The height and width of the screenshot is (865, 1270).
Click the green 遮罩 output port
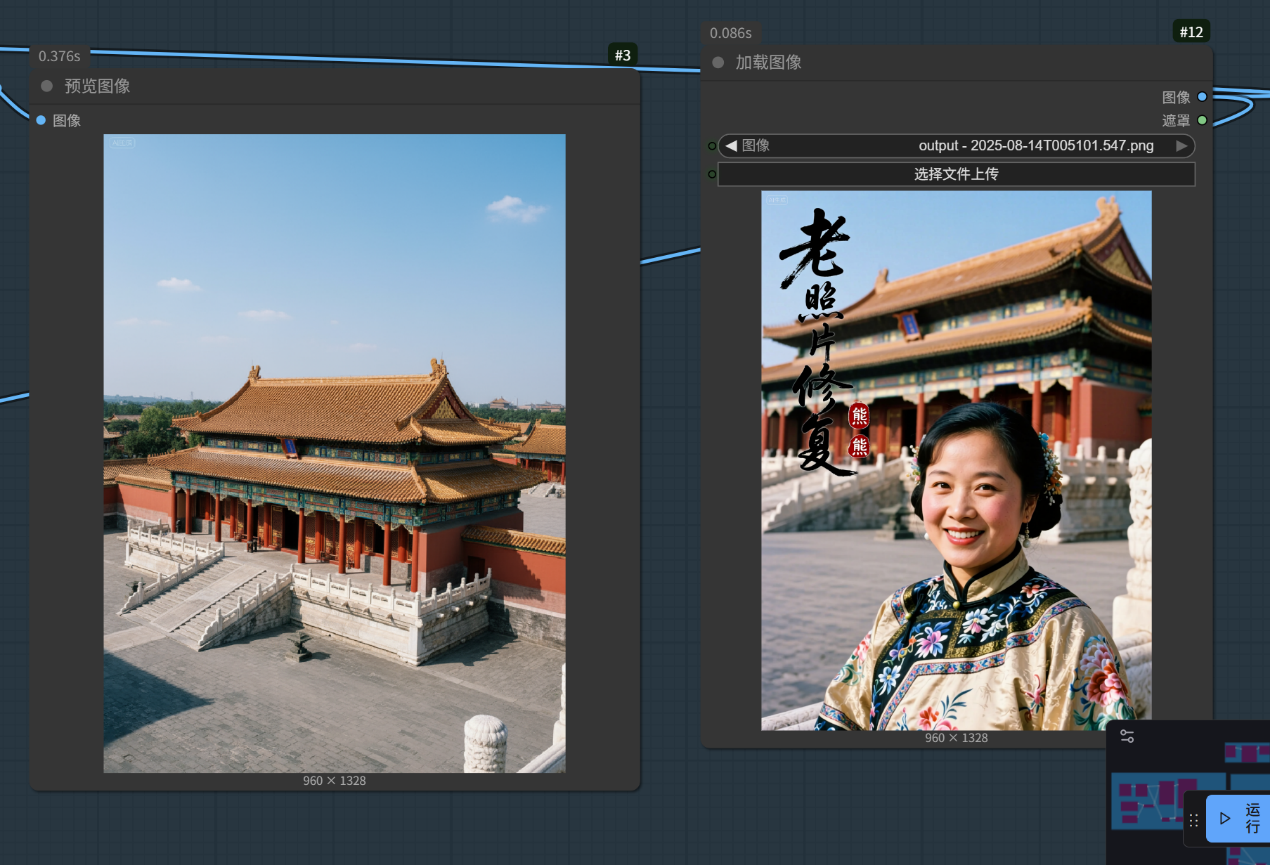[1202, 120]
